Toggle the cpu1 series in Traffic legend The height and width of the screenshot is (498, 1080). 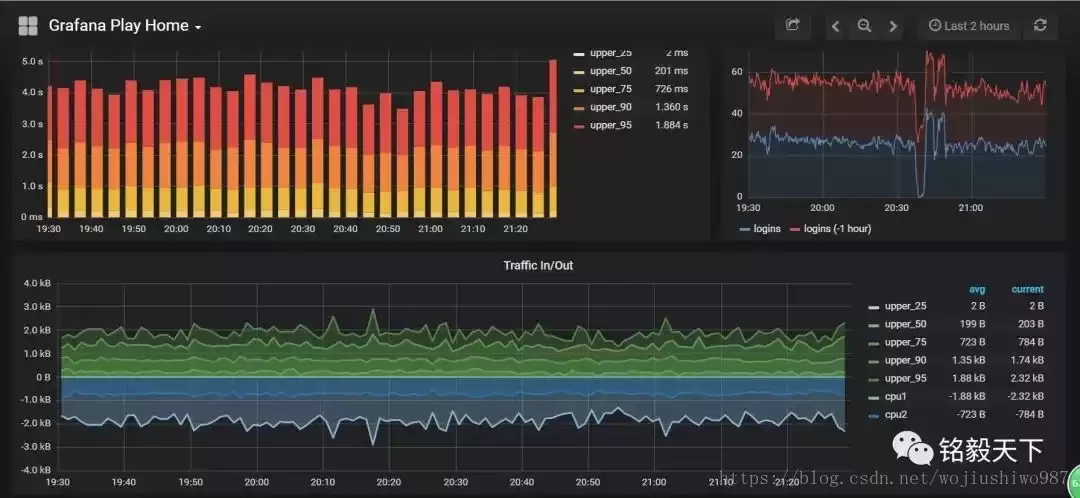point(897,397)
